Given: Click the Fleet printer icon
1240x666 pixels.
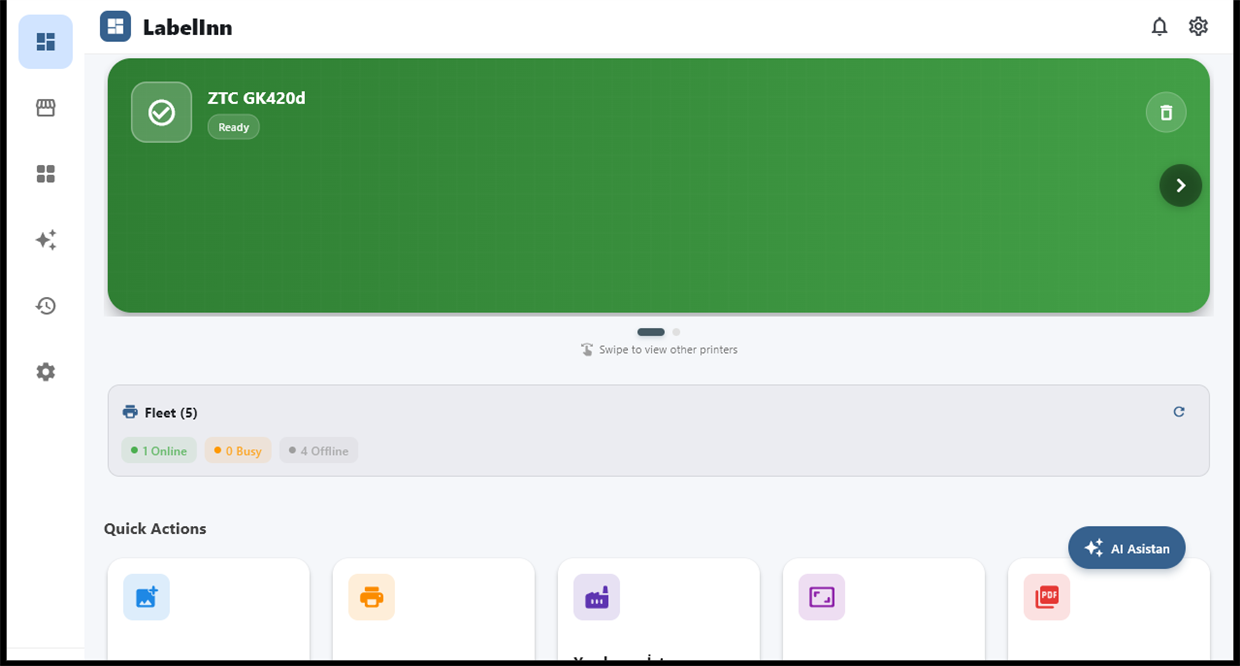Looking at the screenshot, I should point(130,412).
